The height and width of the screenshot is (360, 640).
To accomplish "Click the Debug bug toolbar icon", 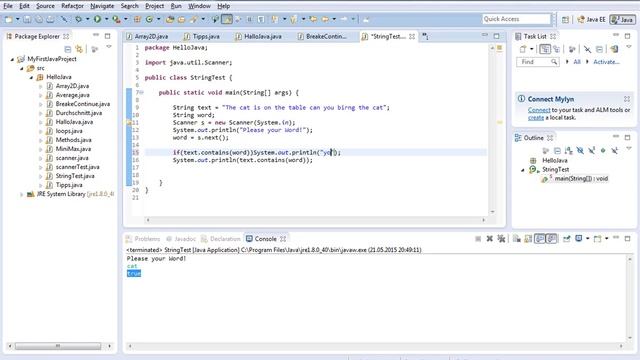I will tap(78, 19).
